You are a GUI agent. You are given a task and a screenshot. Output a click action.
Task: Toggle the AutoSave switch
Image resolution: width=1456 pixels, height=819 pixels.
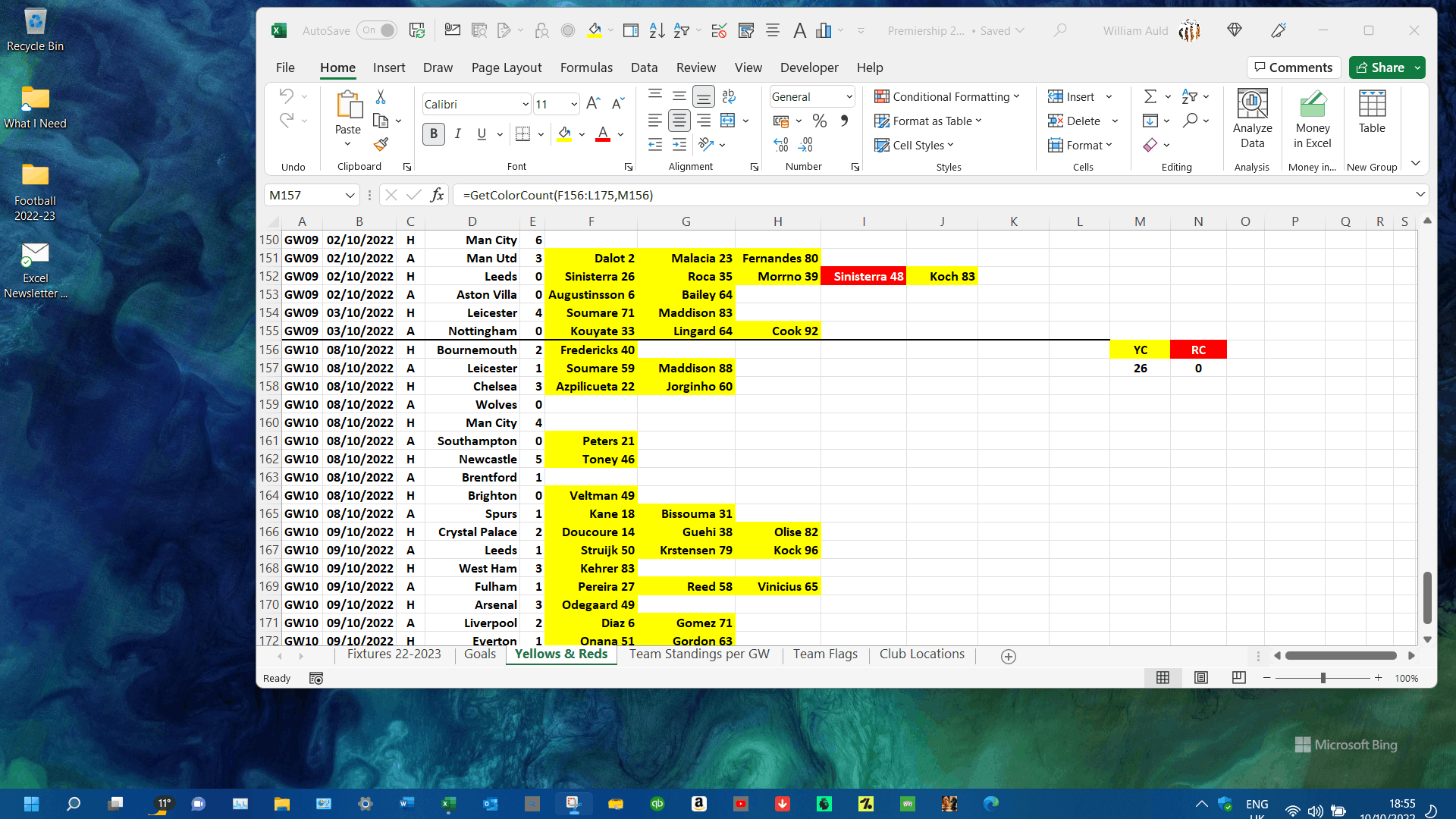(377, 30)
